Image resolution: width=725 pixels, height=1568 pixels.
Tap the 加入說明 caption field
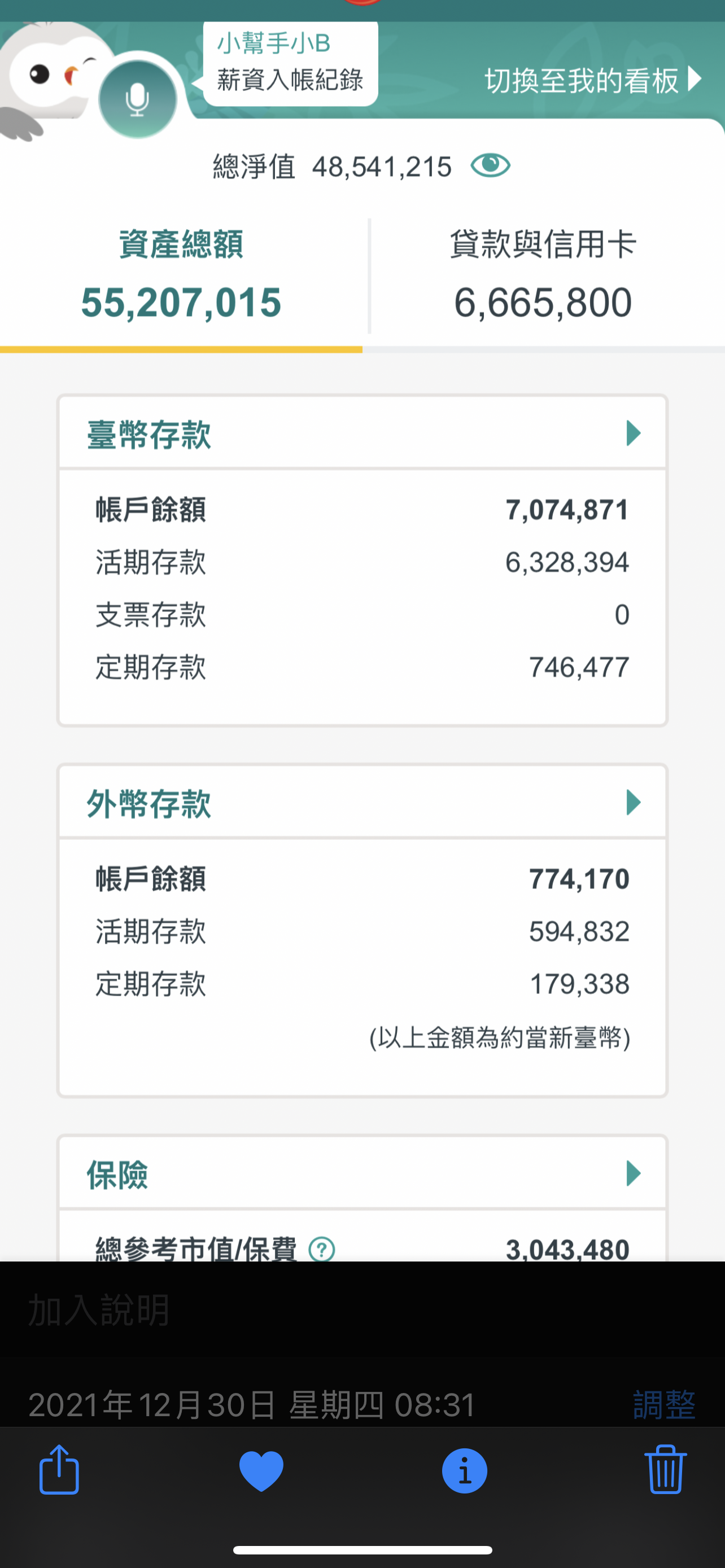click(x=99, y=1310)
